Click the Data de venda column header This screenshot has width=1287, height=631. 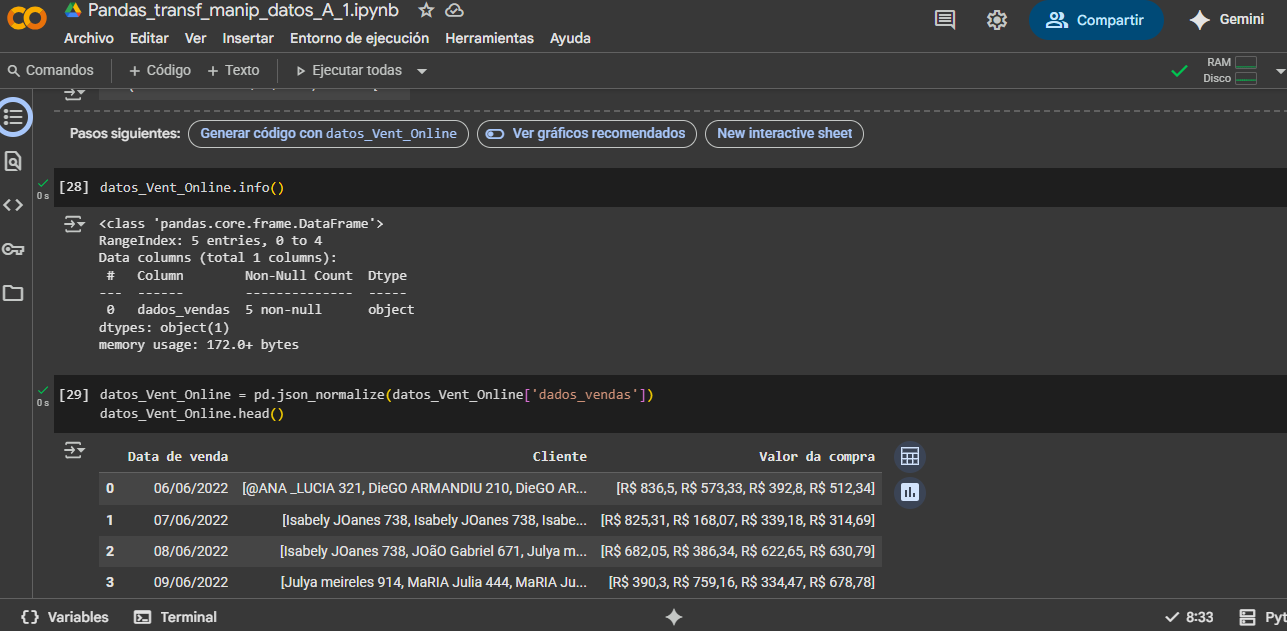point(178,456)
